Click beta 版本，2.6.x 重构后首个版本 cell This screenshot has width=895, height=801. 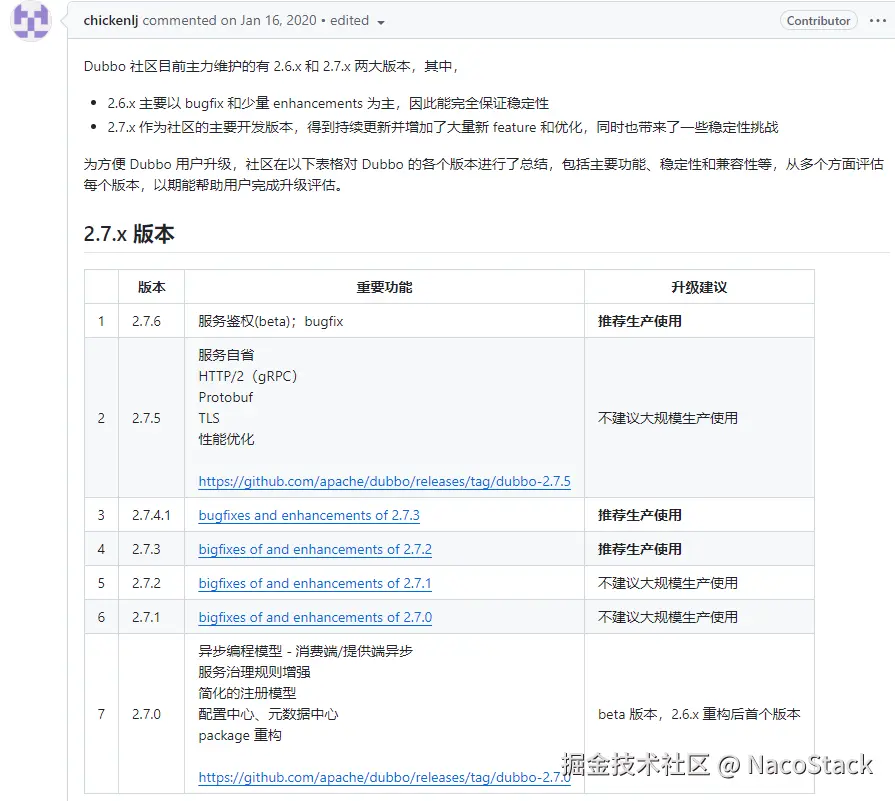[x=699, y=714]
